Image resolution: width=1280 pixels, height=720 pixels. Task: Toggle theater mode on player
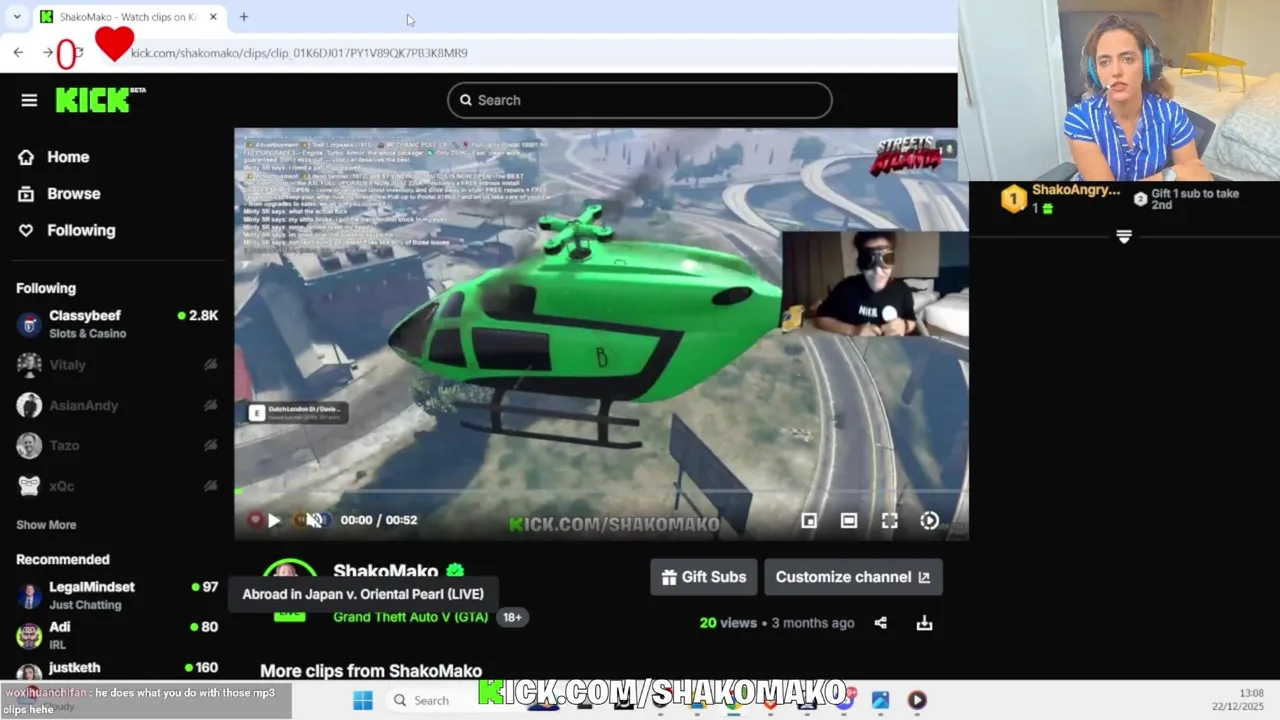point(849,520)
